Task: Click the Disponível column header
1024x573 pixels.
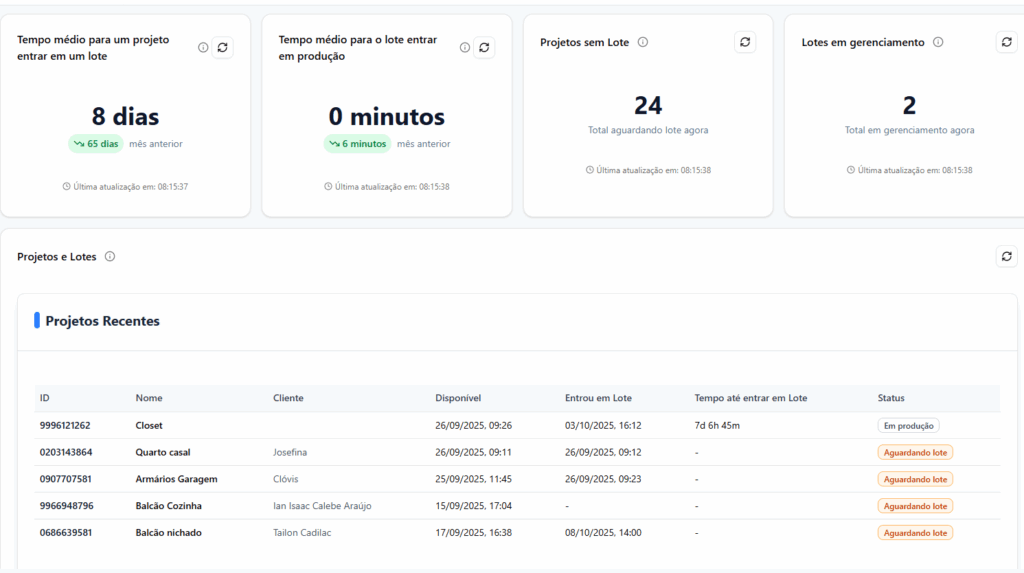Action: [x=458, y=398]
